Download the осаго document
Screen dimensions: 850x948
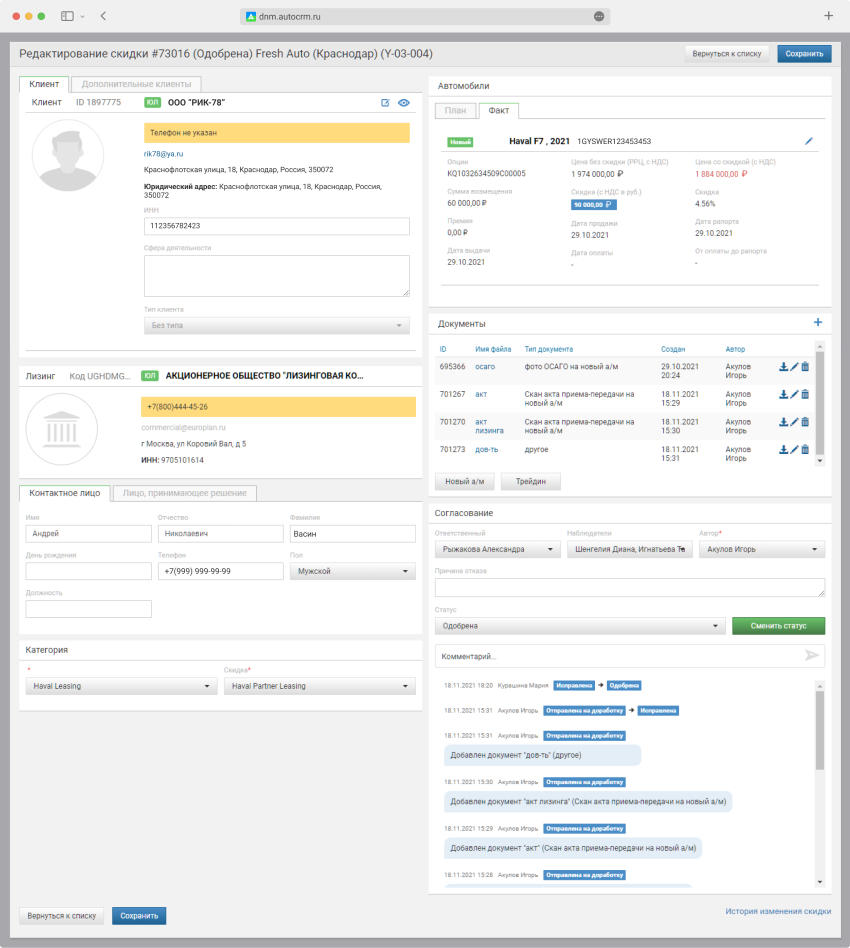pos(784,367)
